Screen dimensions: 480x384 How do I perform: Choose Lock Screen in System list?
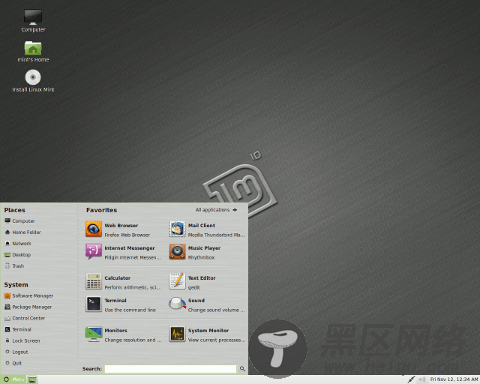tap(23, 341)
